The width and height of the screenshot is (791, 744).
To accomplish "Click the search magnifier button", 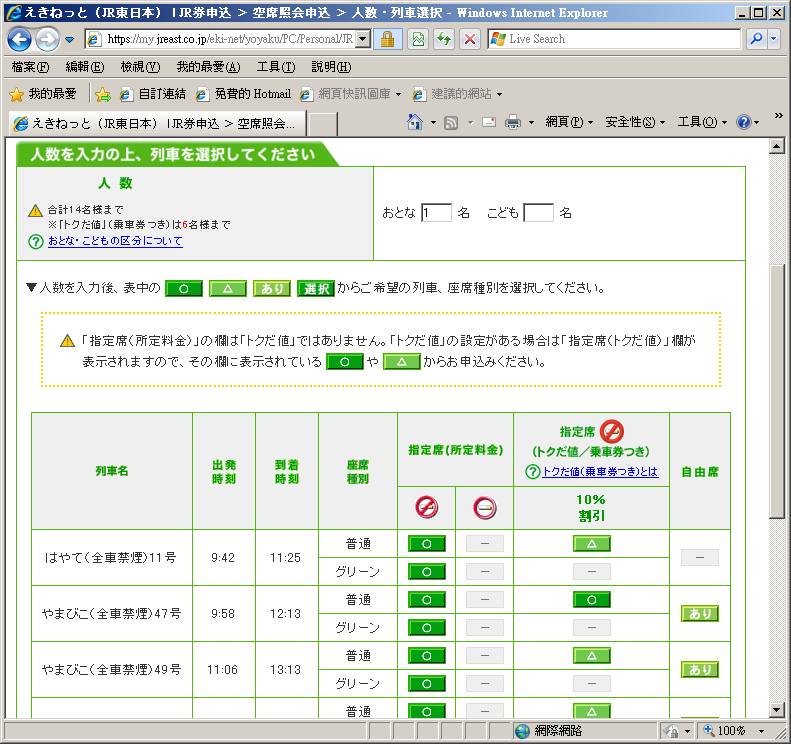I will 756,39.
